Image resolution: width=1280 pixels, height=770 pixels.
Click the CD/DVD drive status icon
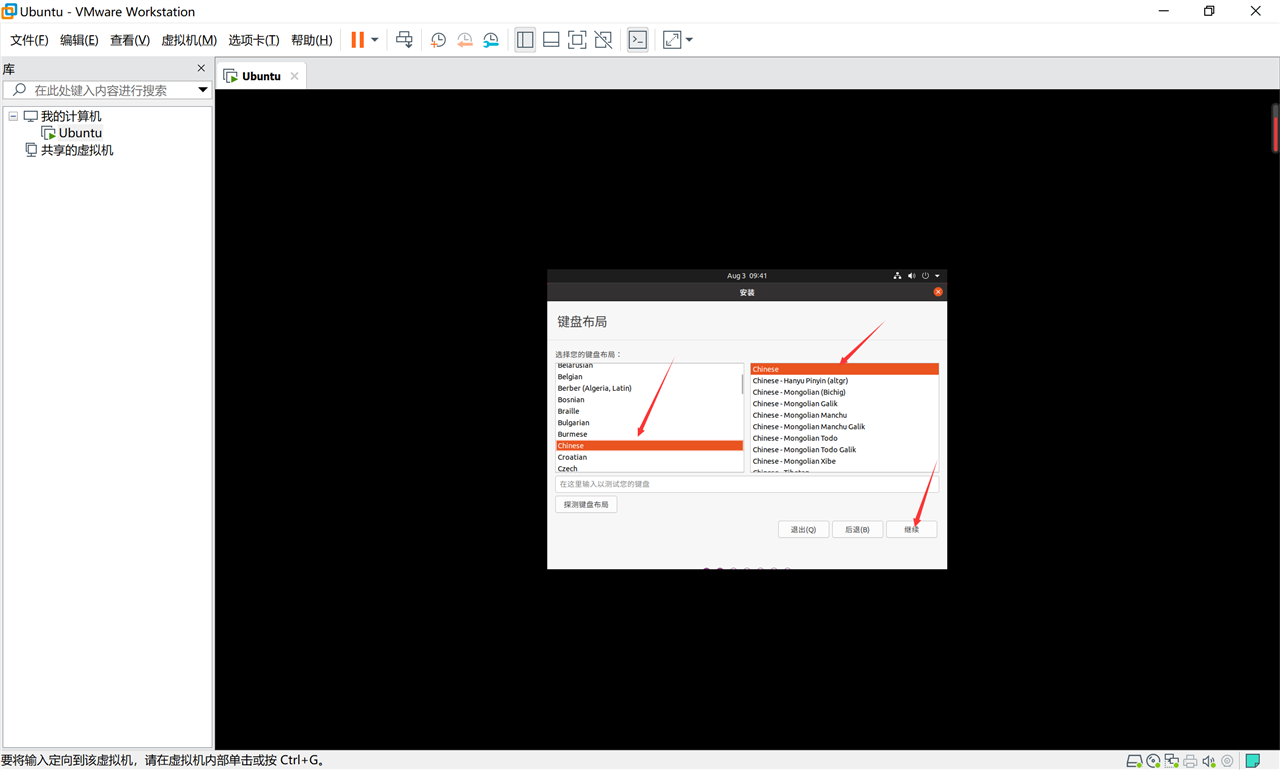(x=1153, y=761)
